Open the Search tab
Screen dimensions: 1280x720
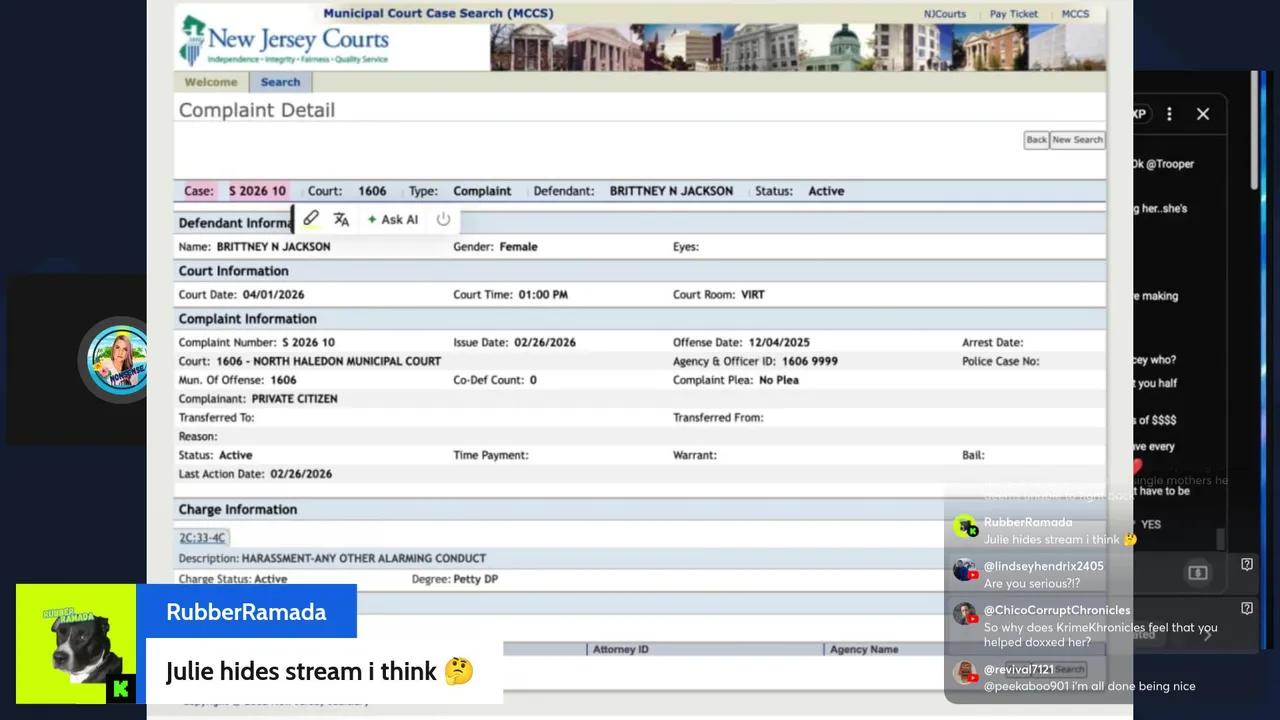coord(280,82)
